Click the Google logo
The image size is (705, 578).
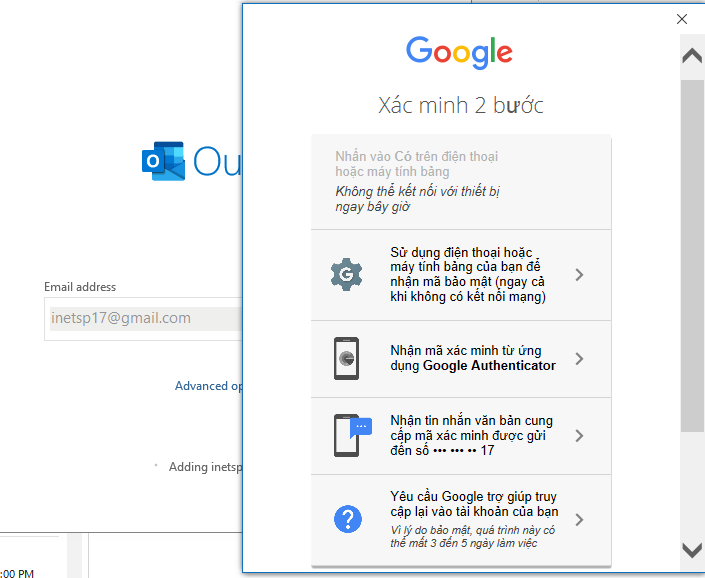(460, 53)
